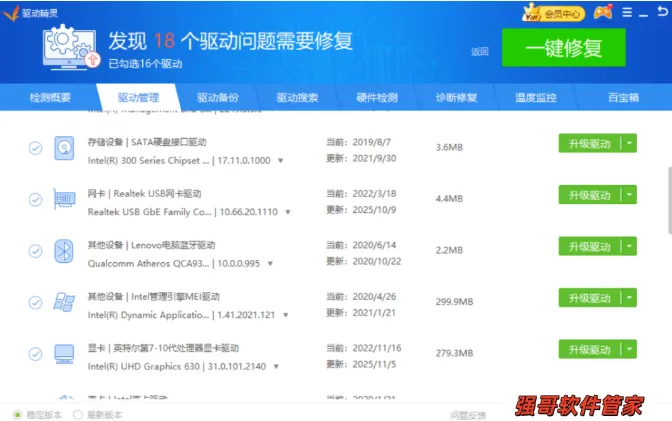This screenshot has height=421, width=672.
Task: Uncheck the 英特尔显卡驱动 row
Action: pyautogui.click(x=36, y=354)
